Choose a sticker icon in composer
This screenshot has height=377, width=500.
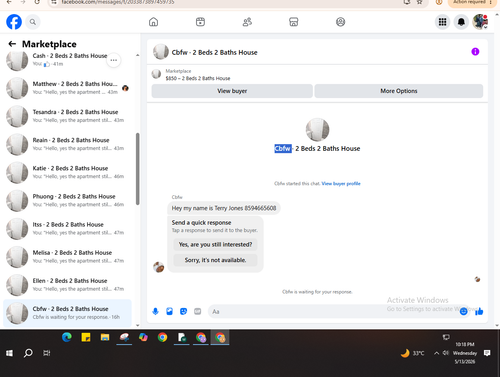[183, 311]
